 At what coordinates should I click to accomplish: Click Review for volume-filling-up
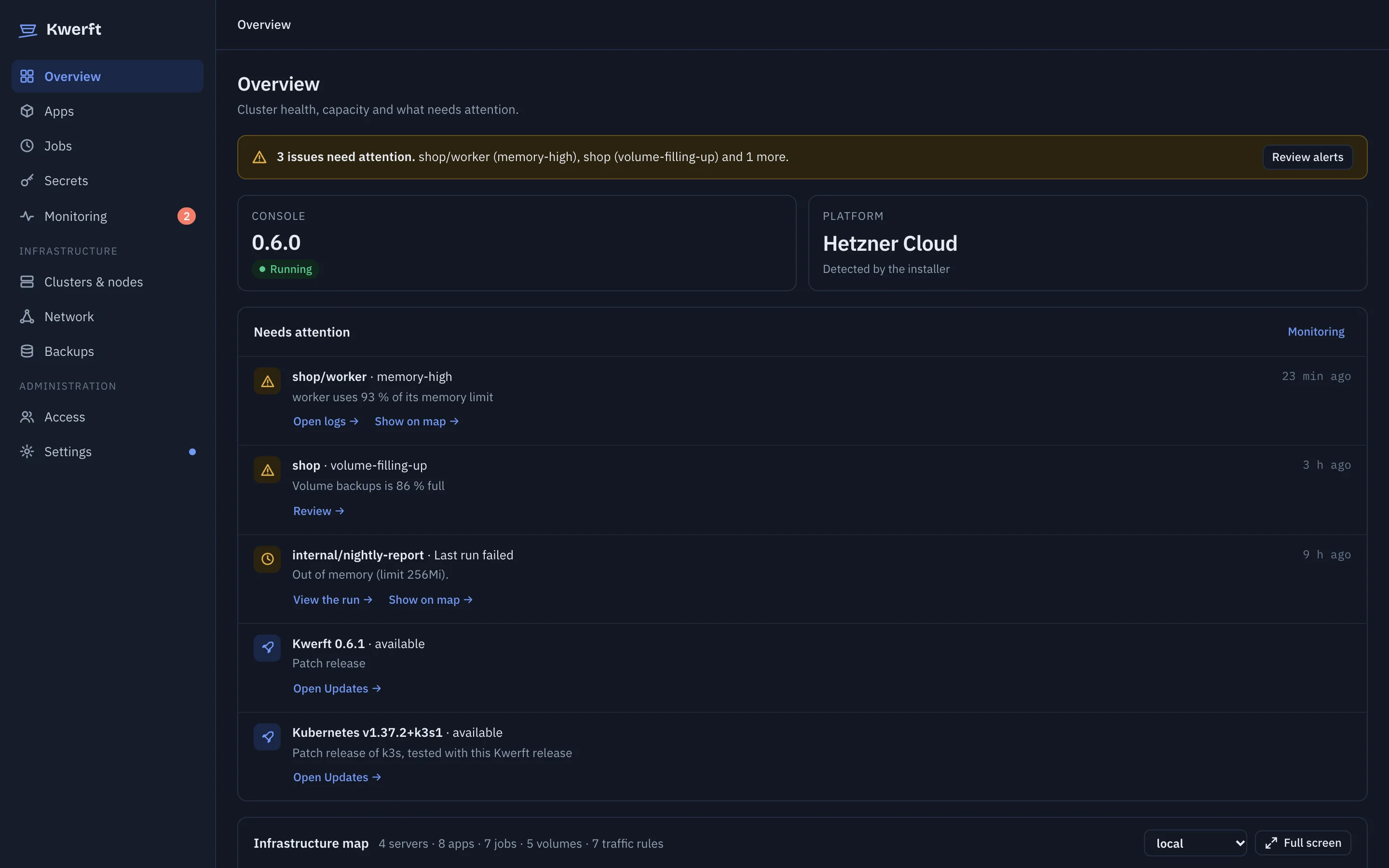pos(318,511)
